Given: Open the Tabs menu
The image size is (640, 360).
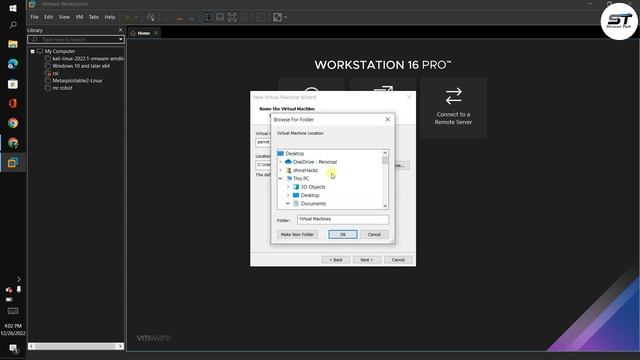Looking at the screenshot, I should (94, 17).
